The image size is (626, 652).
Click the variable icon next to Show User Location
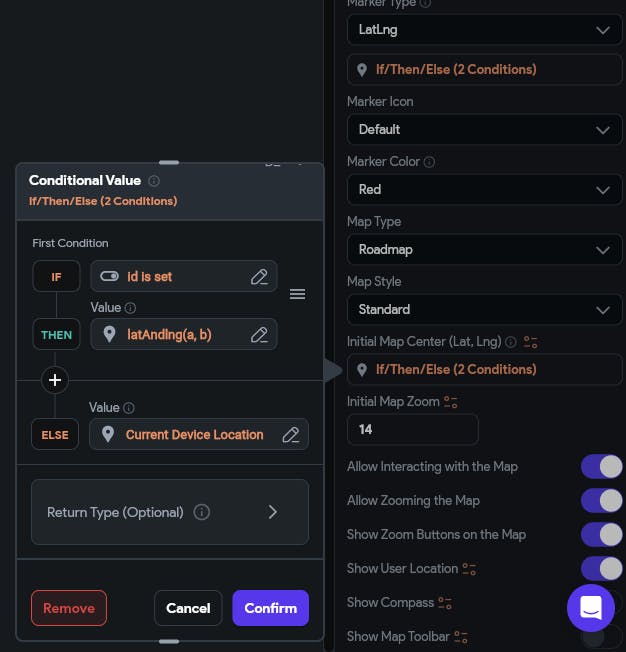pyautogui.click(x=469, y=569)
